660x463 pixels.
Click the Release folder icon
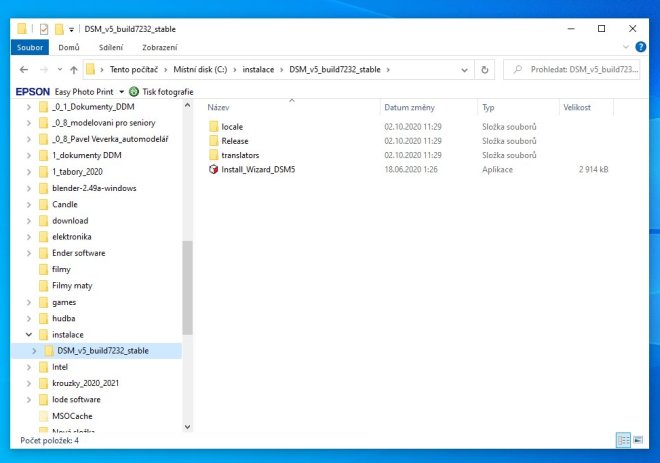pos(214,141)
